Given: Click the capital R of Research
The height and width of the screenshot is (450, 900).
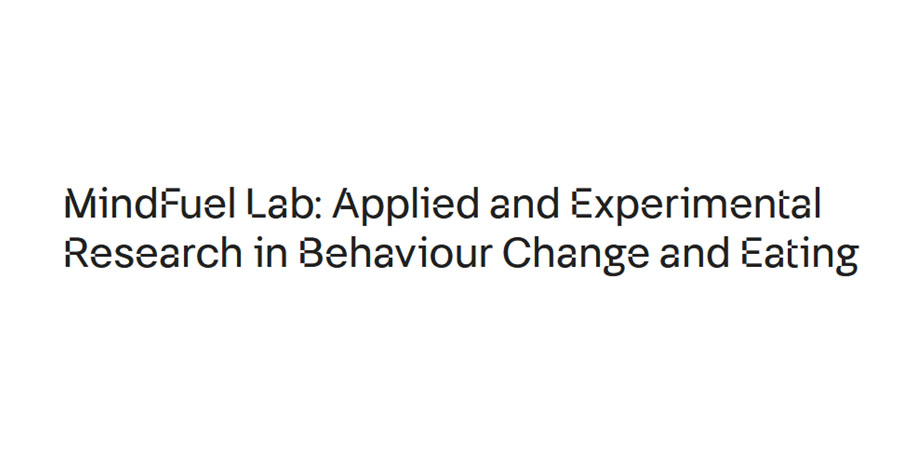Looking at the screenshot, I should click(x=76, y=254).
